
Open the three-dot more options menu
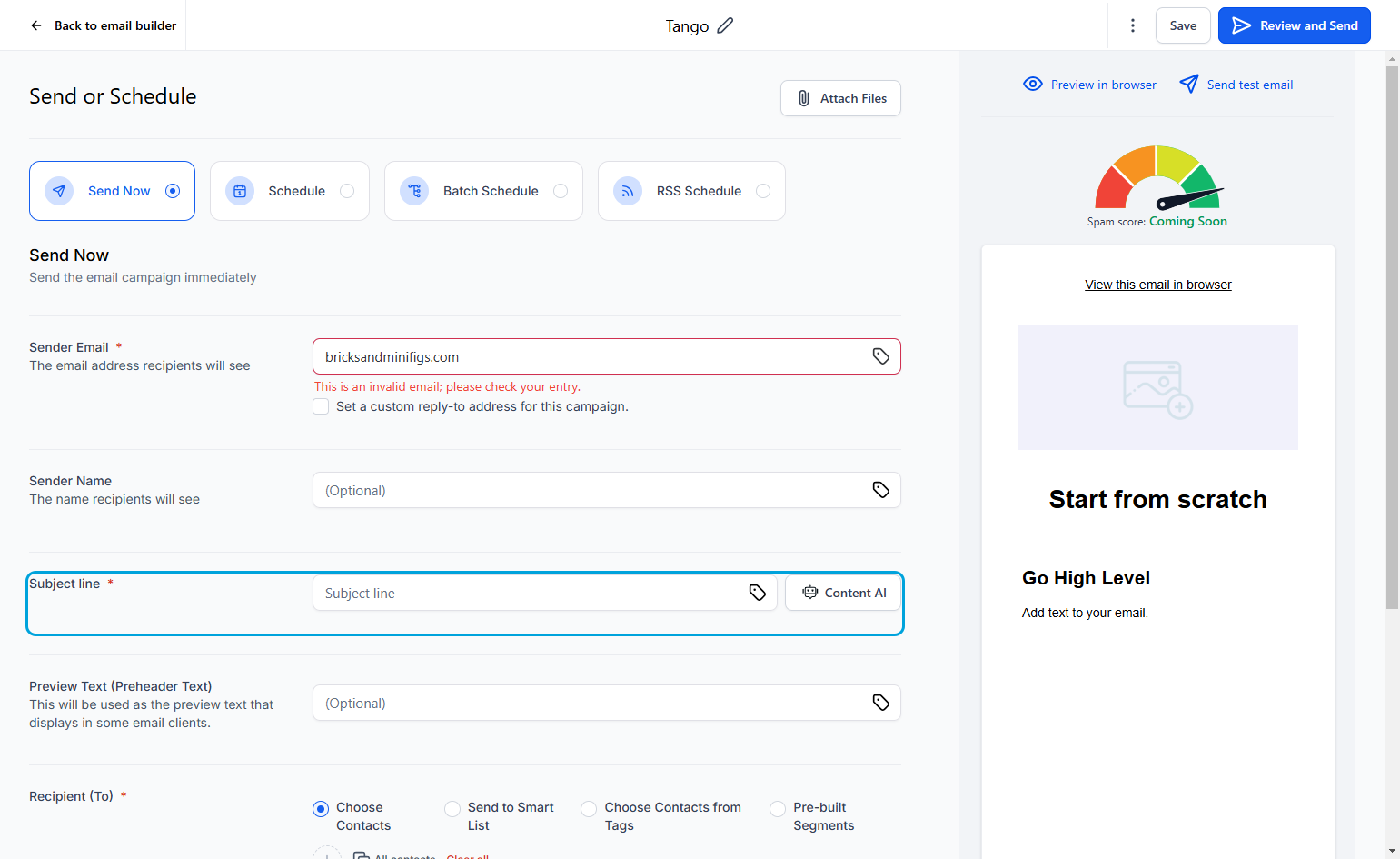[1132, 25]
